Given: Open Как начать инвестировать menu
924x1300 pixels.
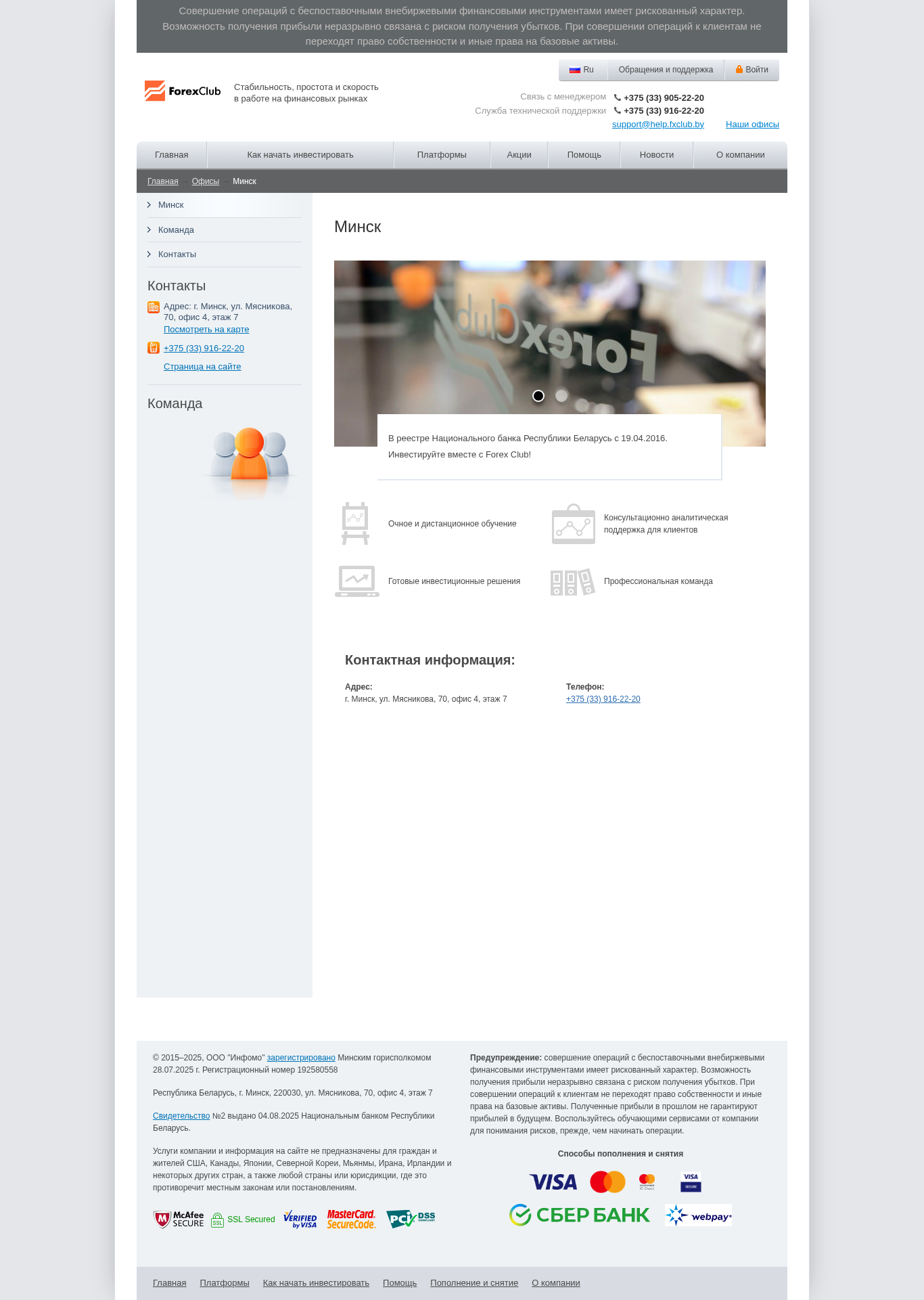Looking at the screenshot, I should (x=300, y=155).
